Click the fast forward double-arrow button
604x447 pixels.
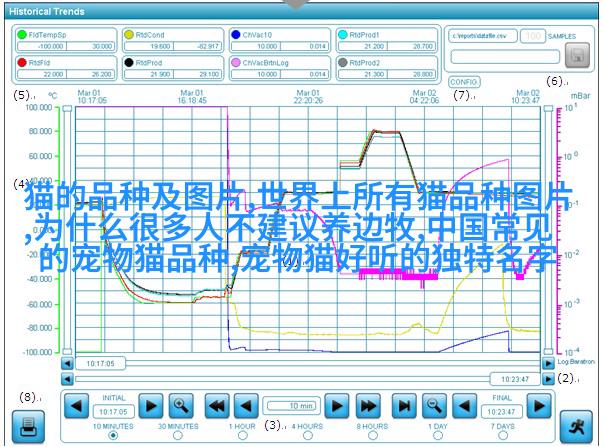[x=368, y=405]
